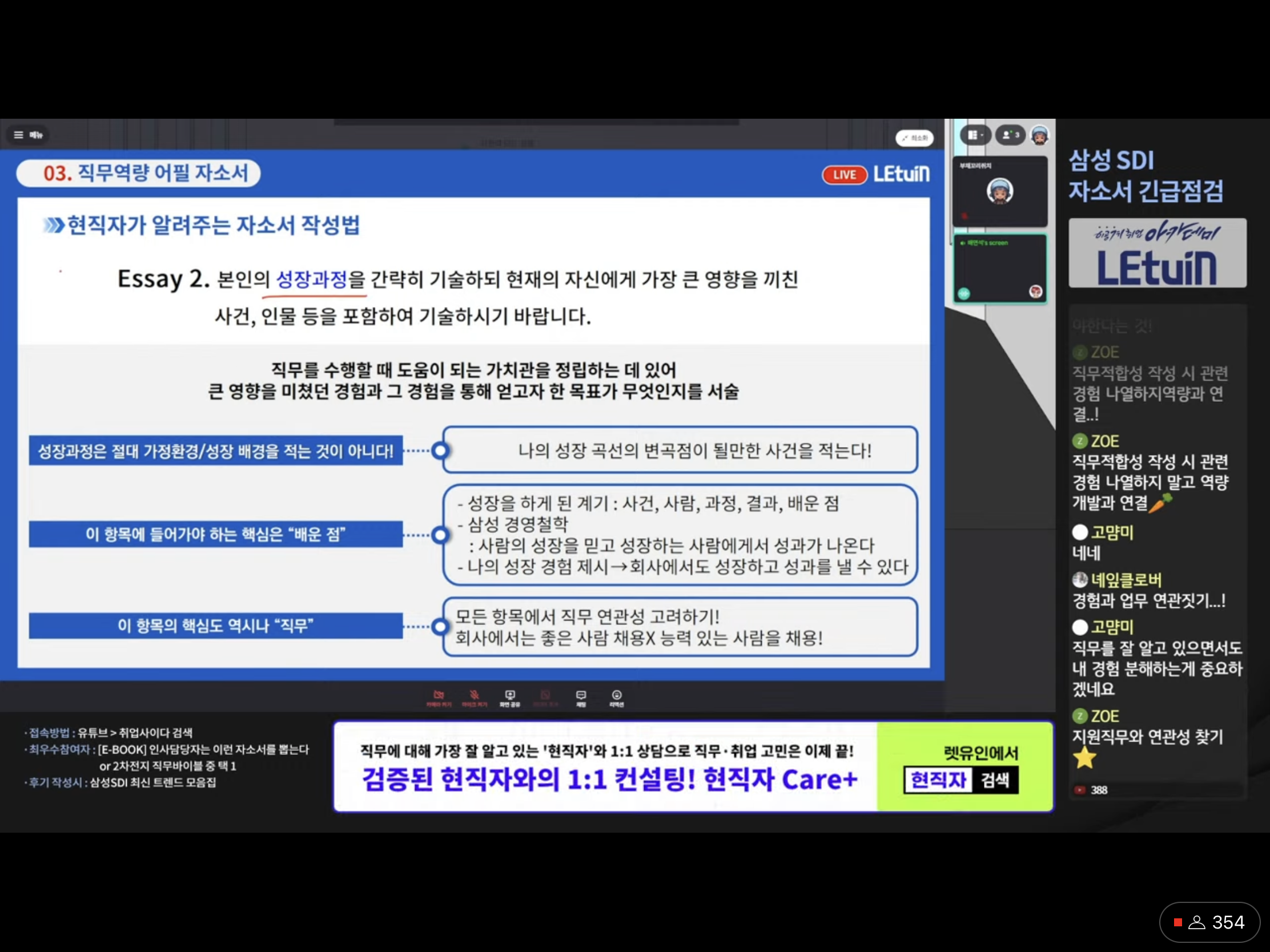Open participants list showing 3
This screenshot has height=952, width=1270.
click(1010, 135)
